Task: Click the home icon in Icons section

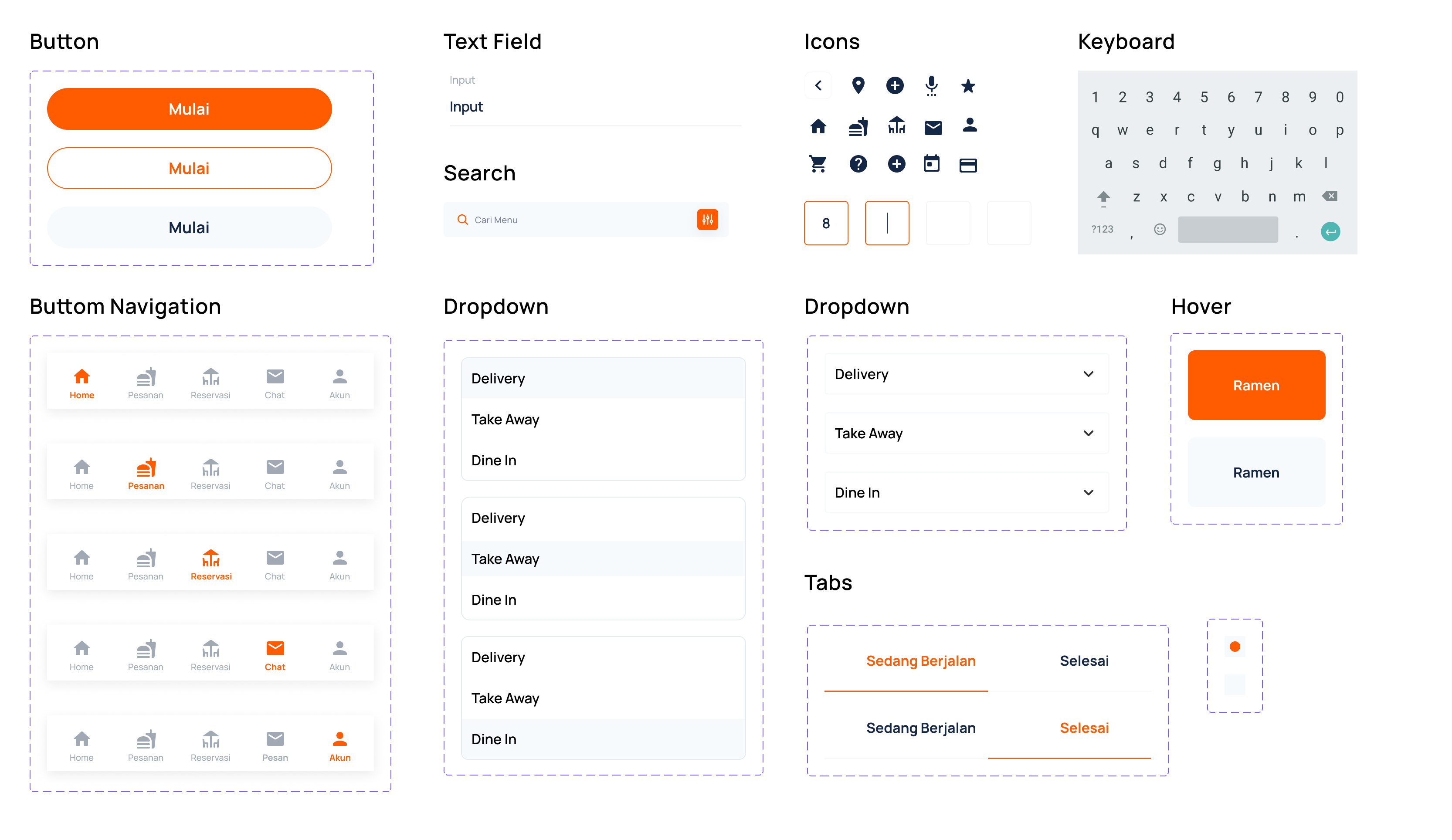Action: coord(818,126)
